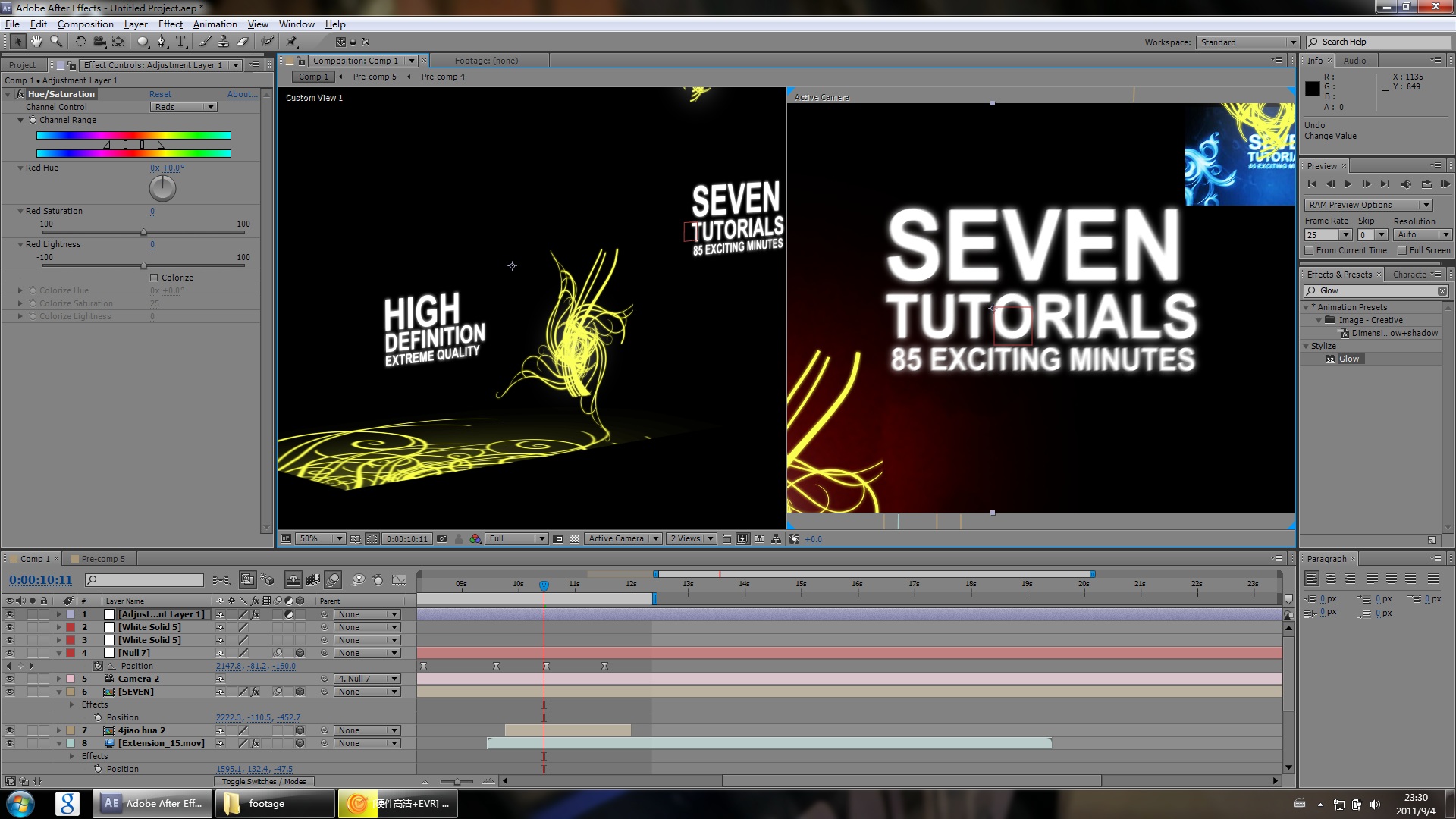Screen dimensions: 1456x819
Task: Select the Puppet Pin tool
Action: 292,42
